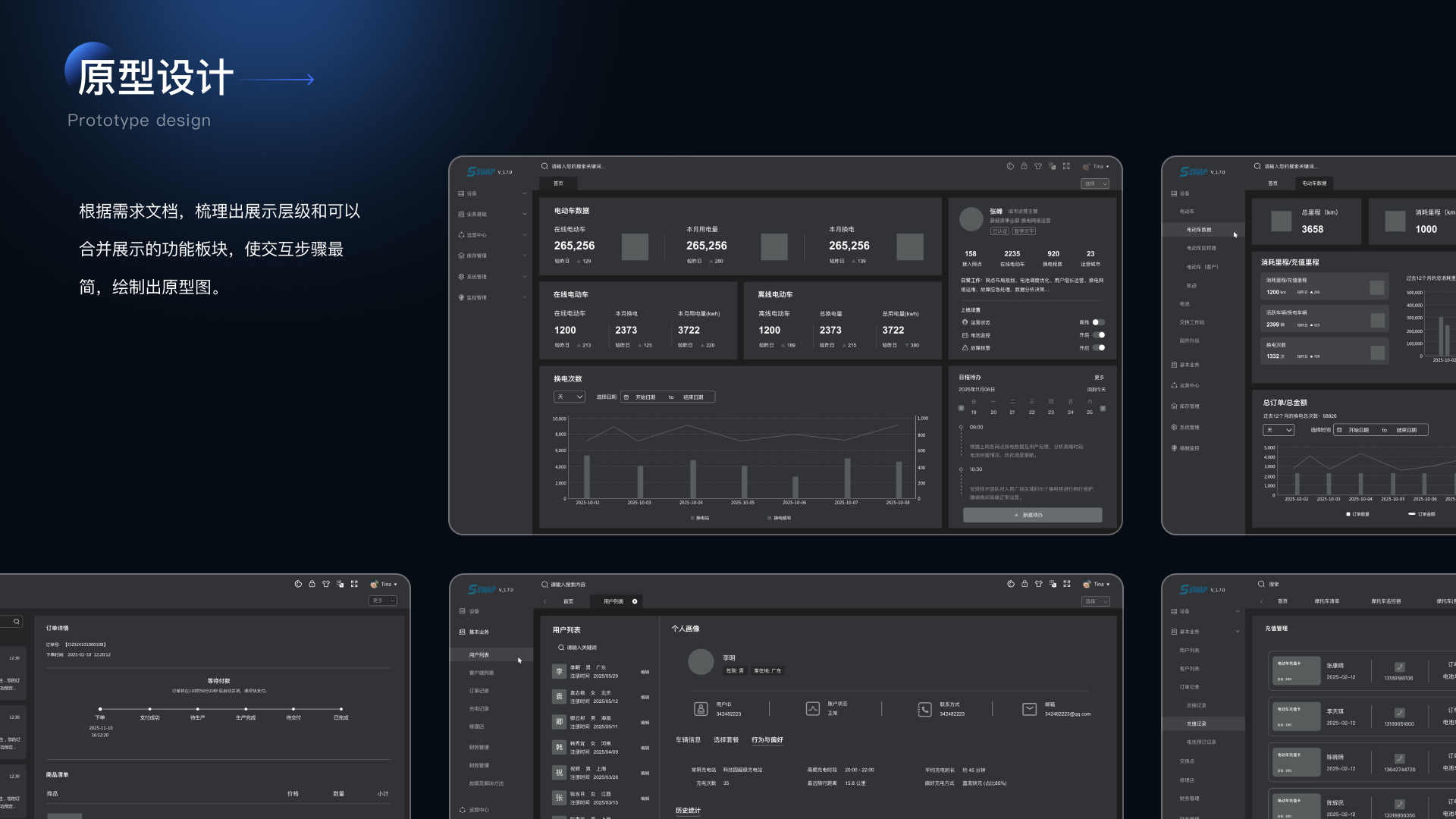Disable the 电池监控 switch

click(1098, 335)
